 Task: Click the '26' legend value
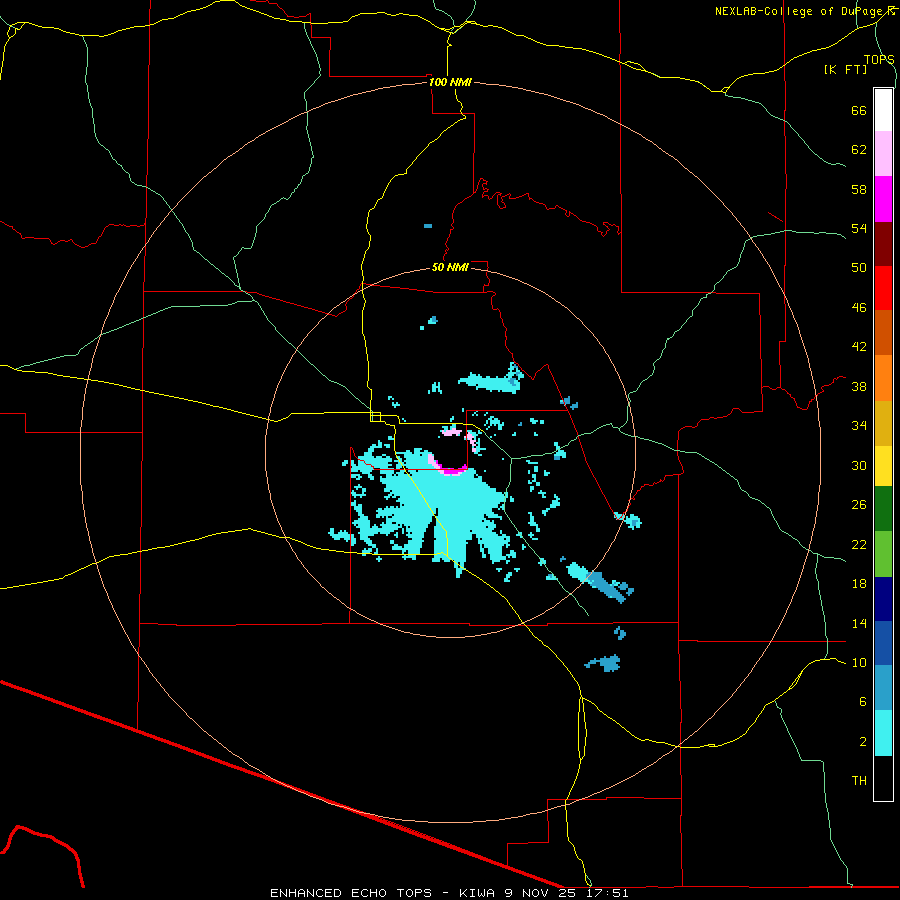pyautogui.click(x=859, y=505)
